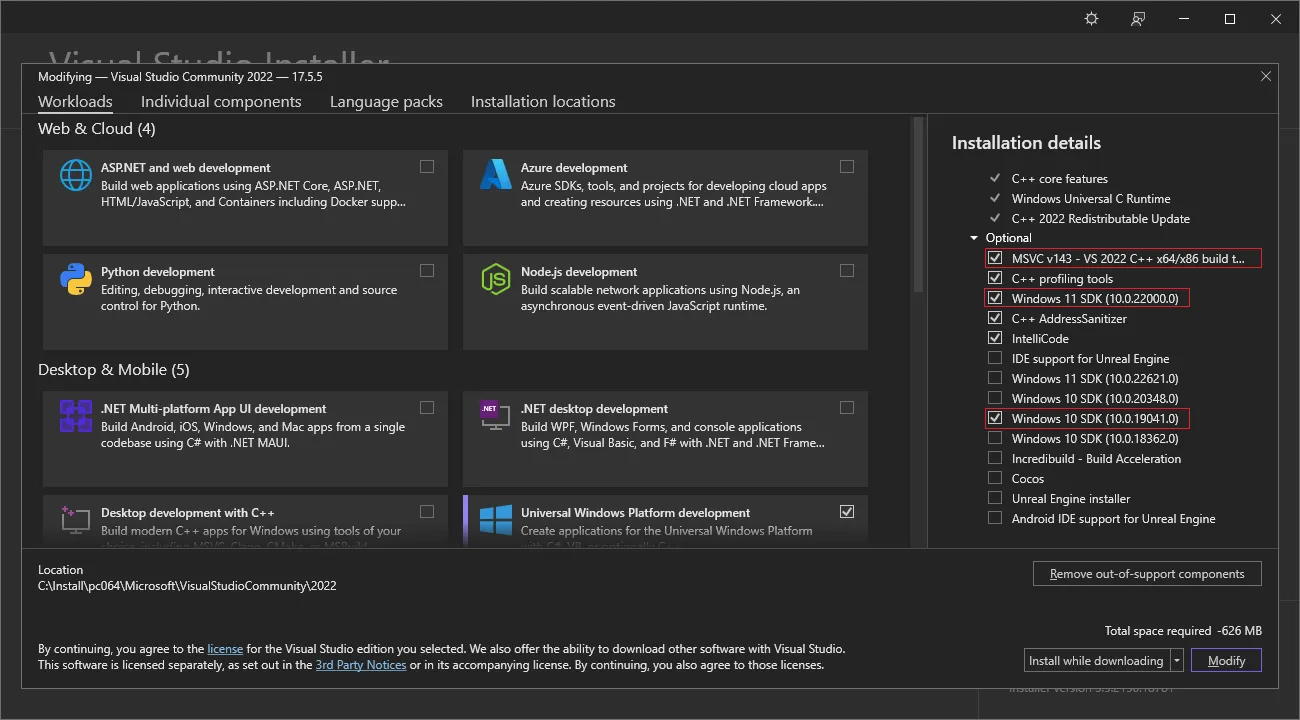Click the Universal Windows Platform logo icon
Screen dimensions: 1300x720
coord(496,520)
